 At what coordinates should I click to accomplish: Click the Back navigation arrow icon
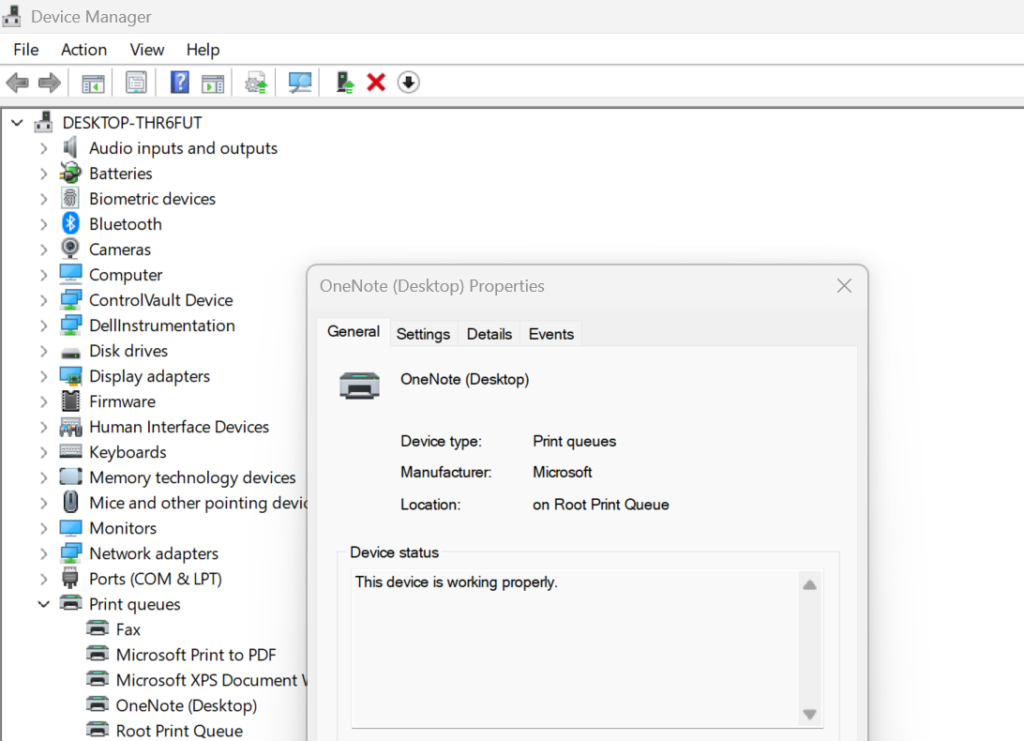click(17, 82)
